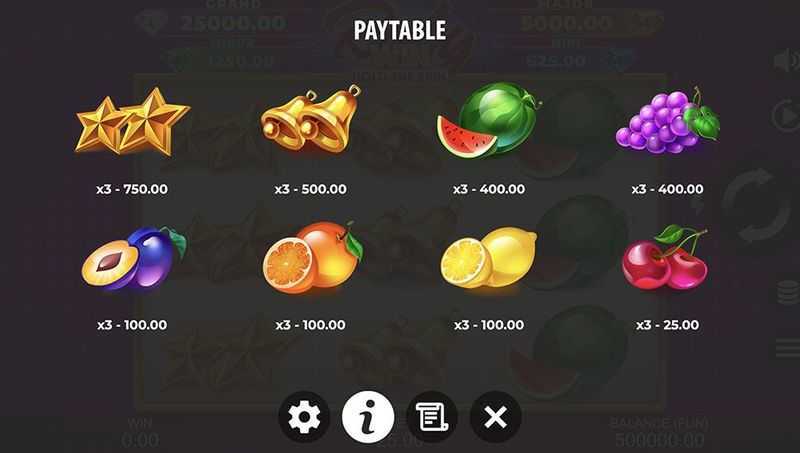Click the orange fruit symbol

312,257
